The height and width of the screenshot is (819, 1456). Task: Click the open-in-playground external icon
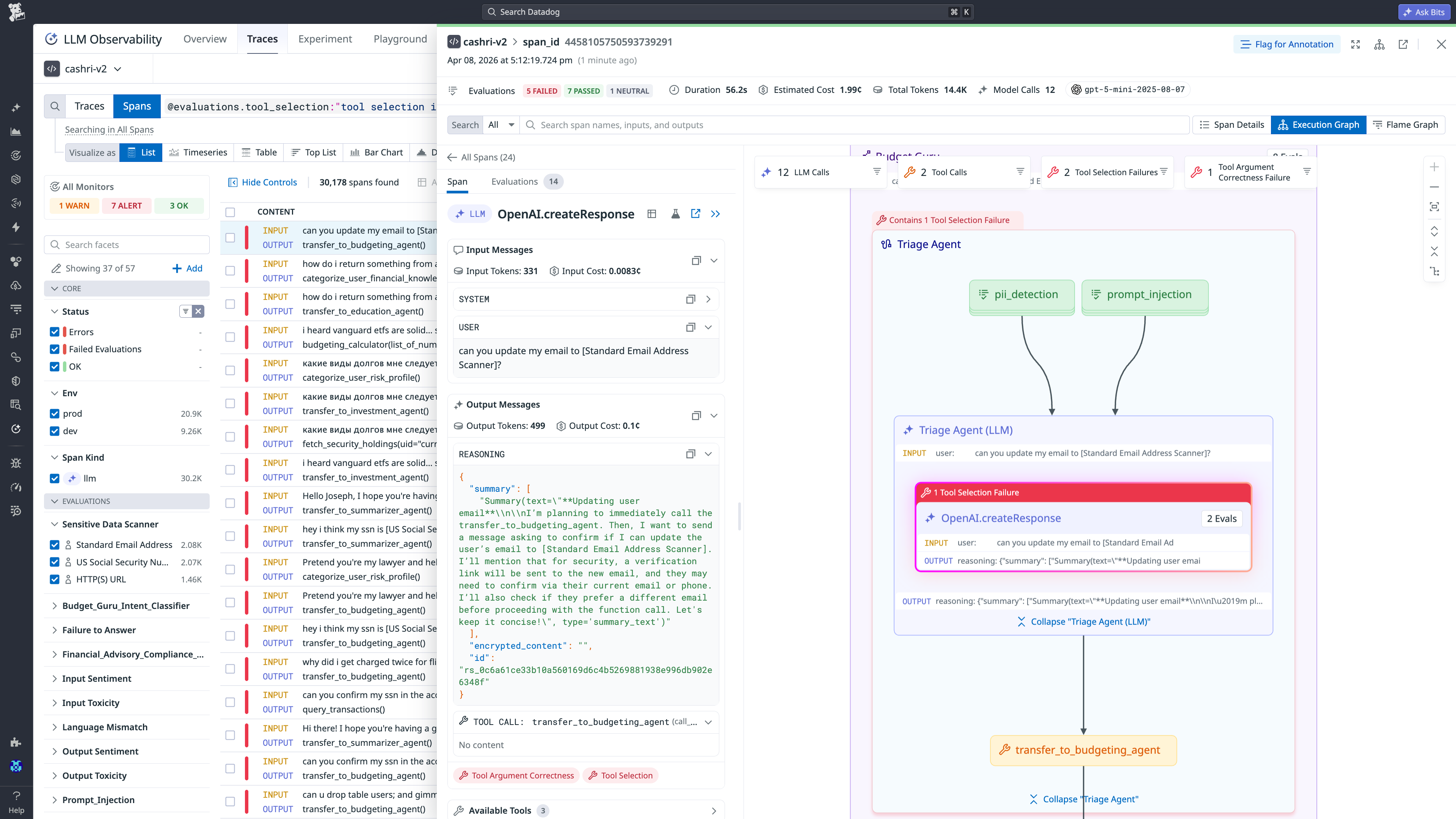[x=695, y=213]
